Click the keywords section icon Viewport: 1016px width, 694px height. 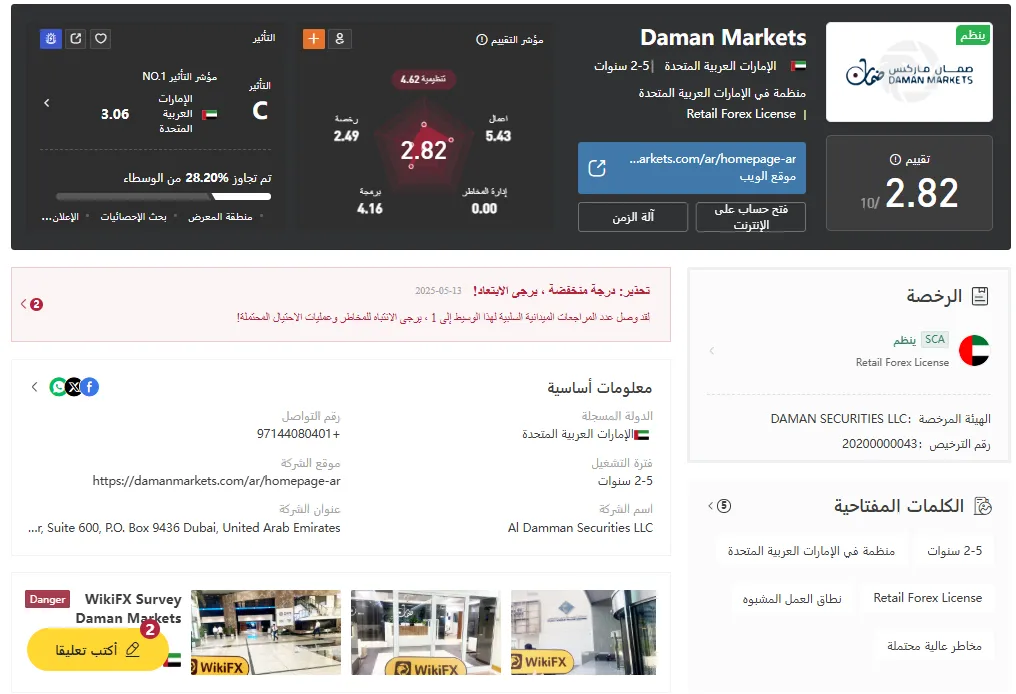(x=983, y=506)
